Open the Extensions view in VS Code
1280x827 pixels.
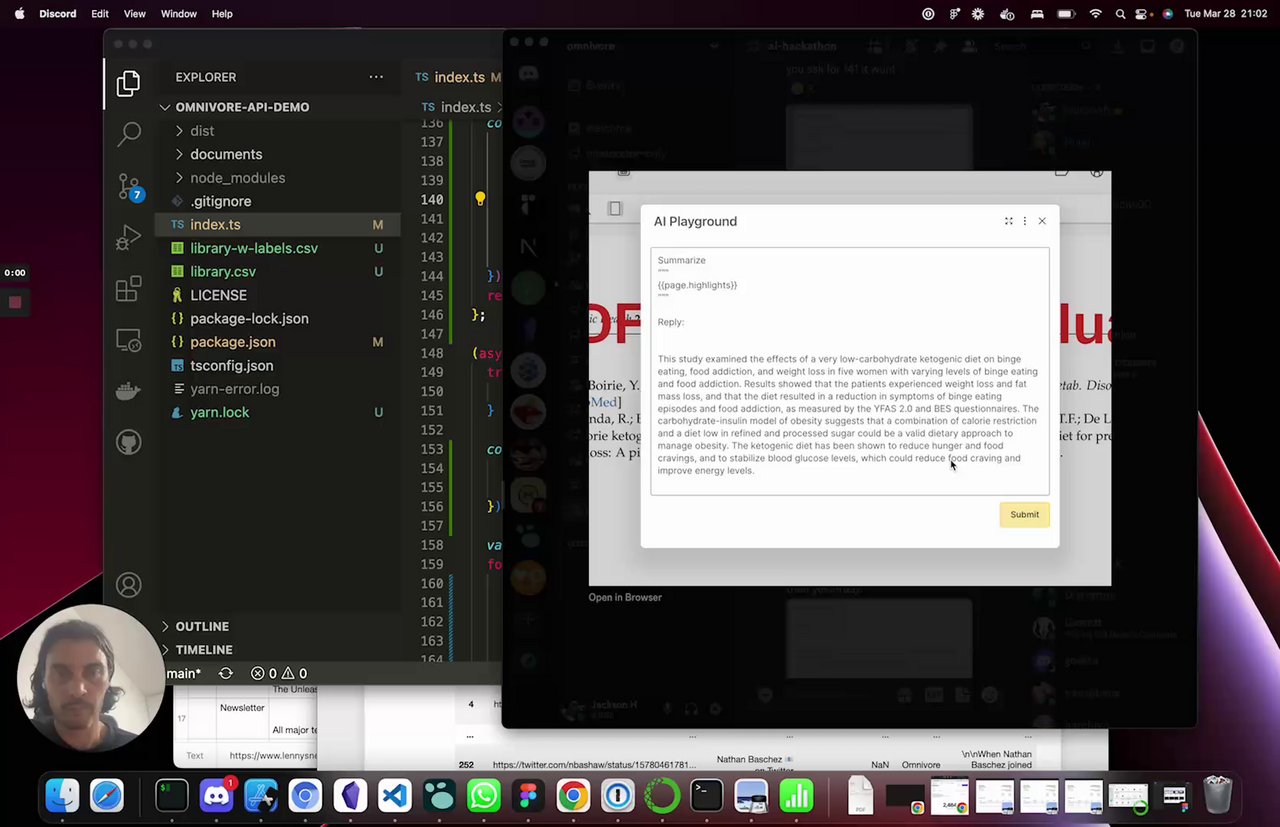[x=128, y=290]
